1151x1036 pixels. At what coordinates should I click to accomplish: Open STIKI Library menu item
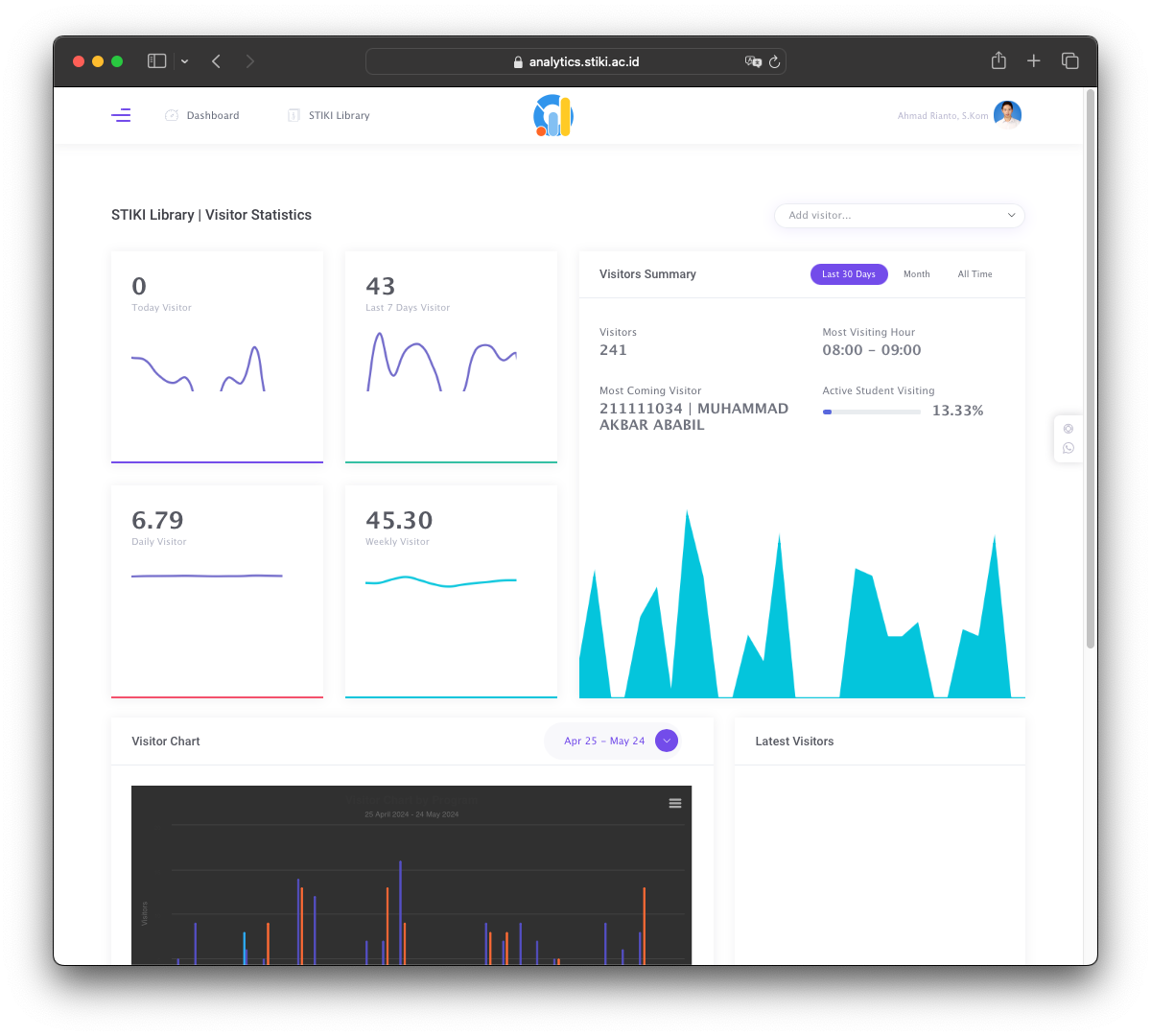coord(338,116)
